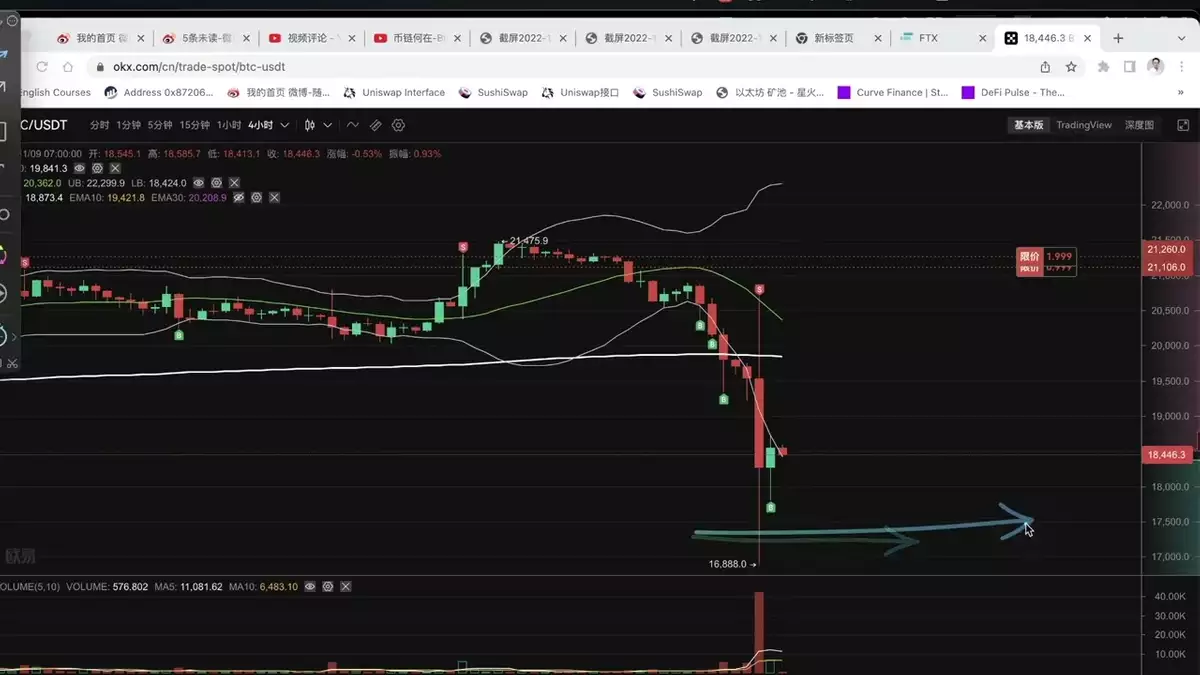Select the indicator line icon in chart toolbar

352,126
